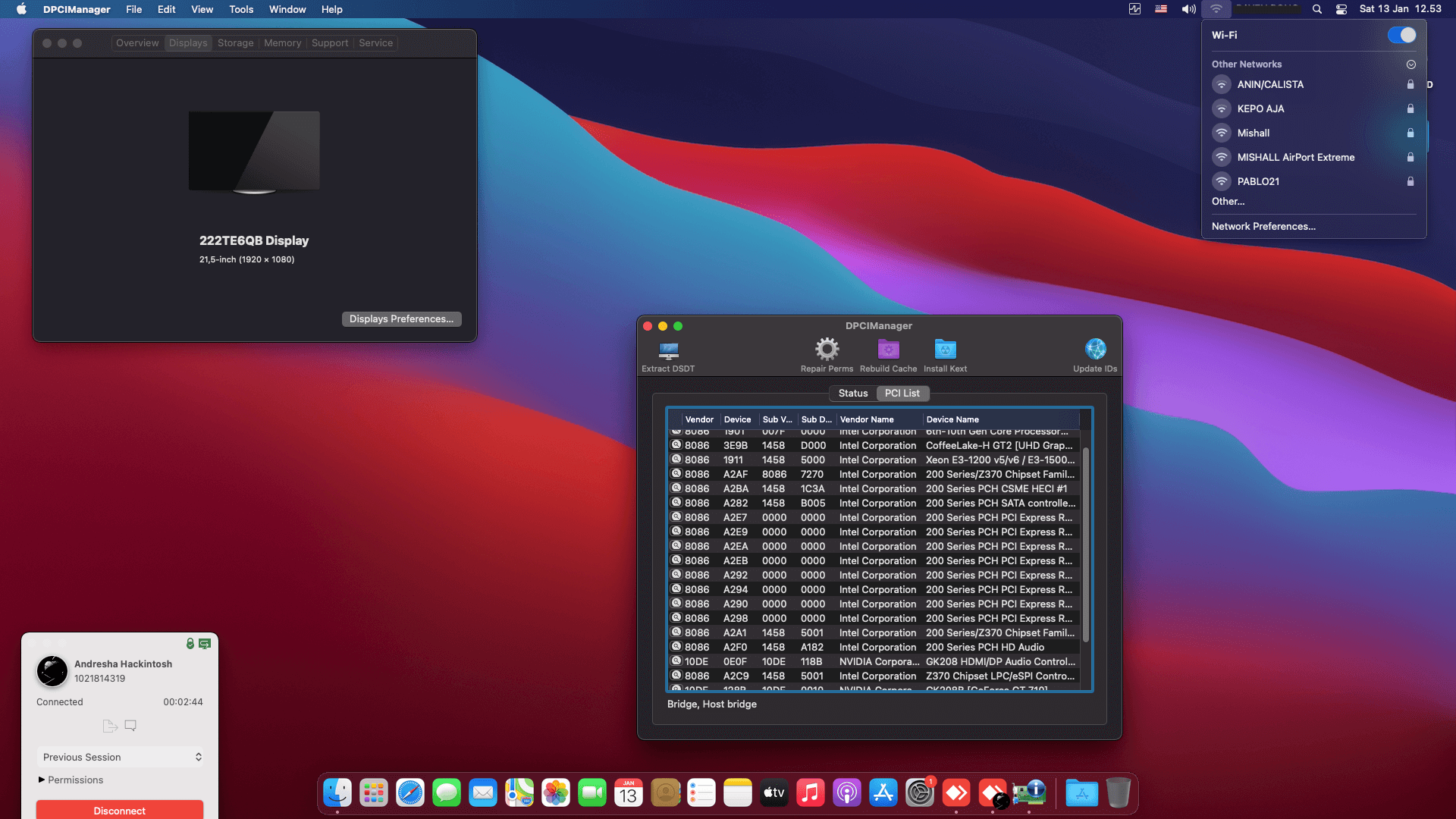Join the KEPO AJA network
The height and width of the screenshot is (819, 1456).
[x=1313, y=109]
